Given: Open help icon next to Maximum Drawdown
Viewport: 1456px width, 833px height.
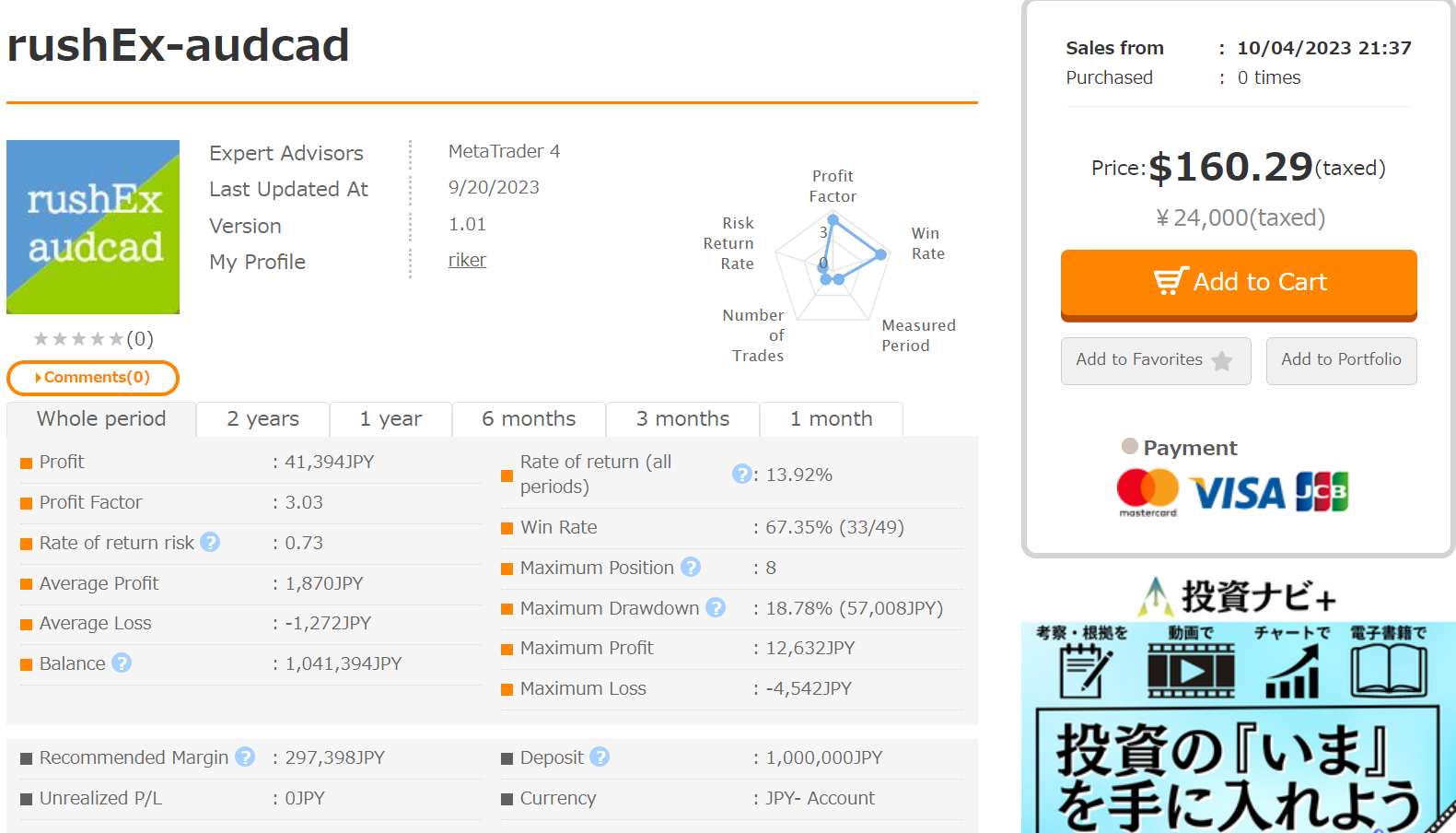Looking at the screenshot, I should coord(716,608).
